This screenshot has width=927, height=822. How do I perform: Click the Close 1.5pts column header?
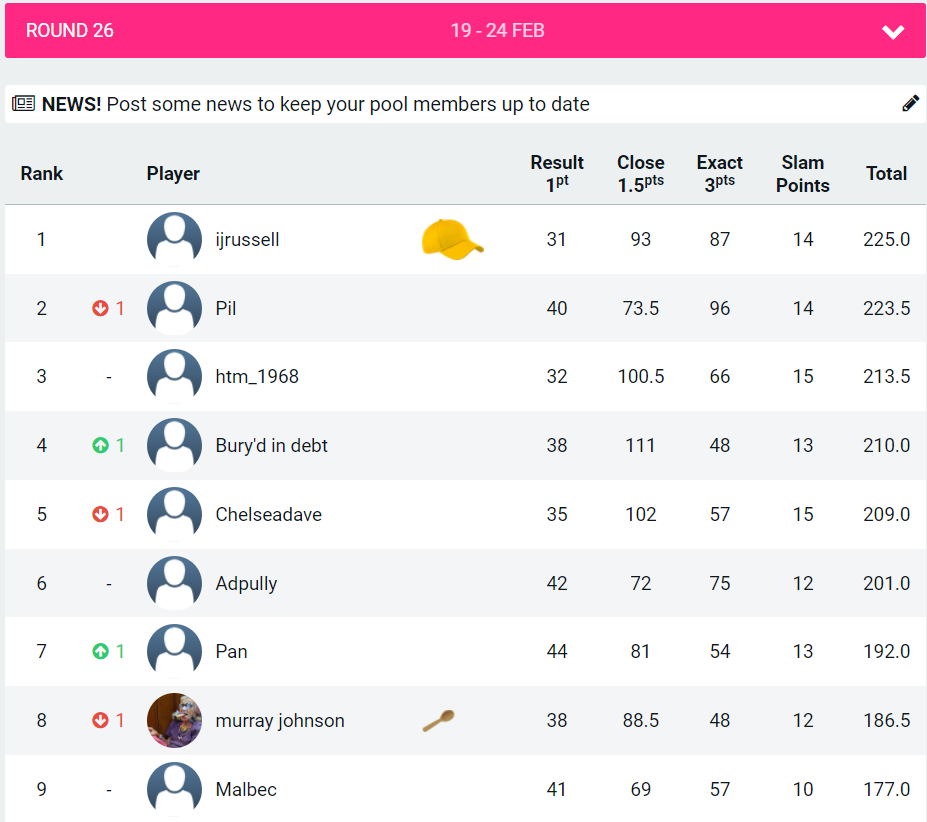(x=640, y=174)
